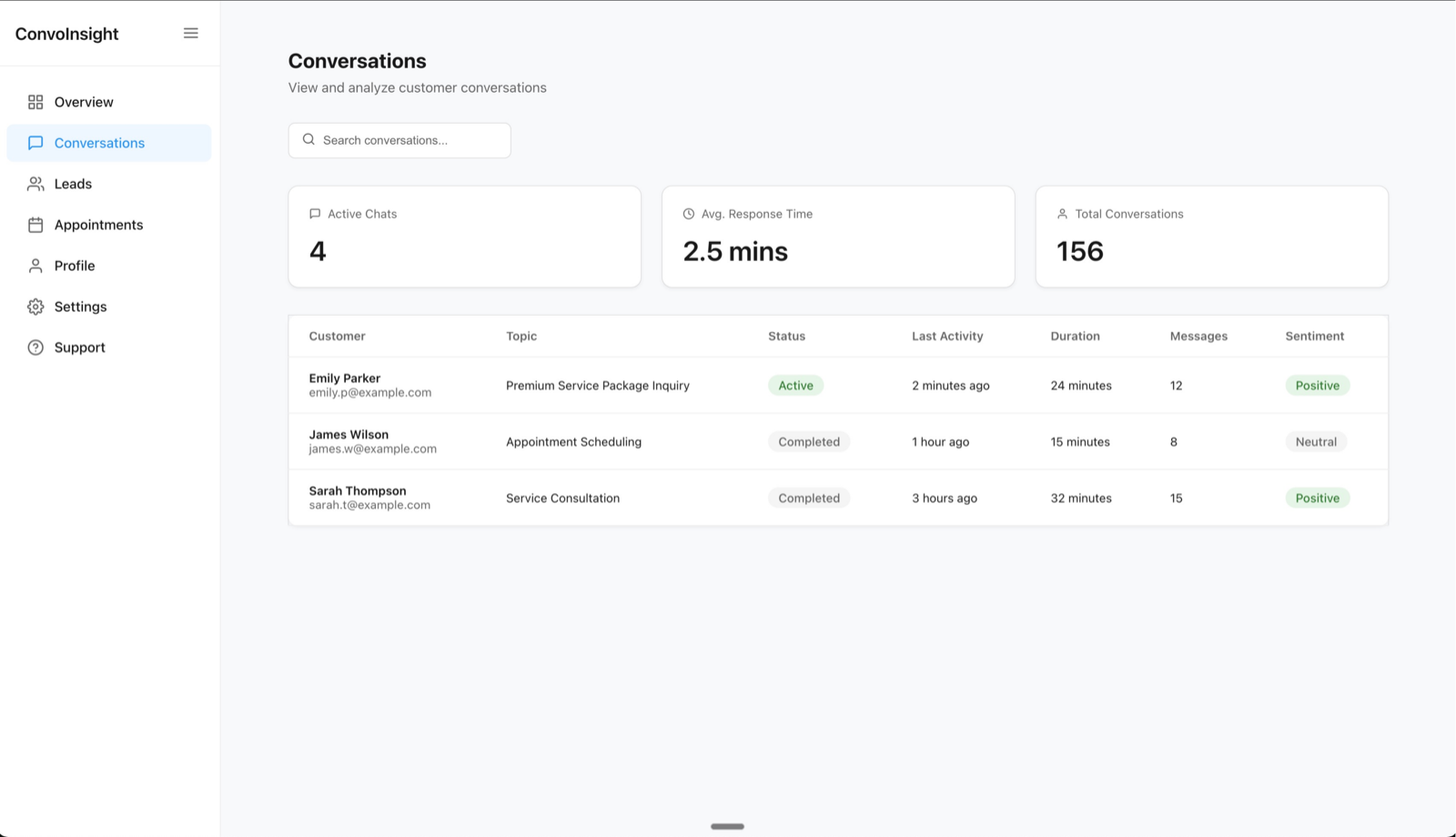Click the 2.5 mins response time value

click(735, 251)
